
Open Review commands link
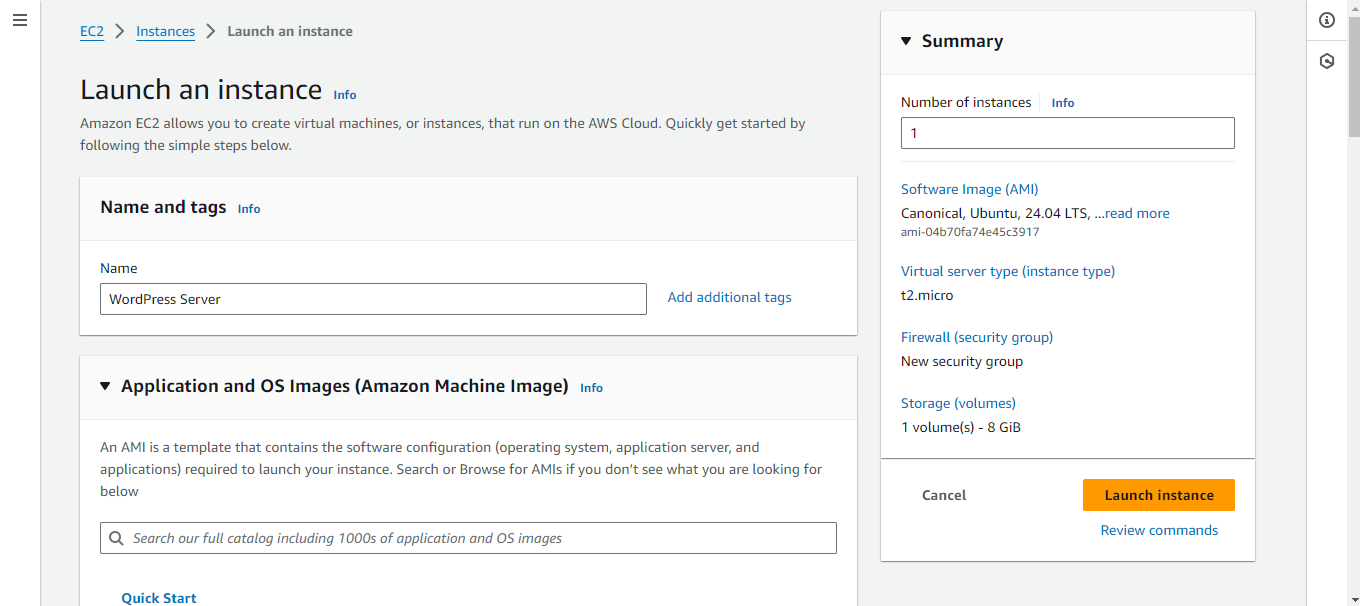point(1159,530)
